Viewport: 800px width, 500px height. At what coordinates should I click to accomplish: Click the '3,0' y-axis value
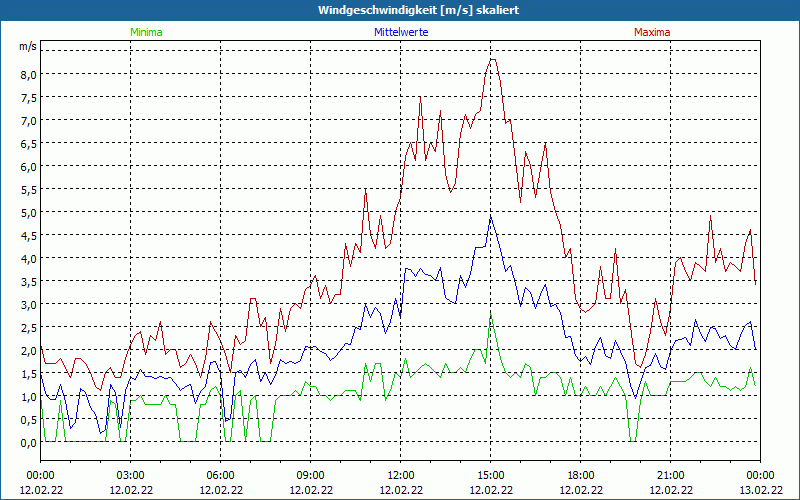click(29, 305)
